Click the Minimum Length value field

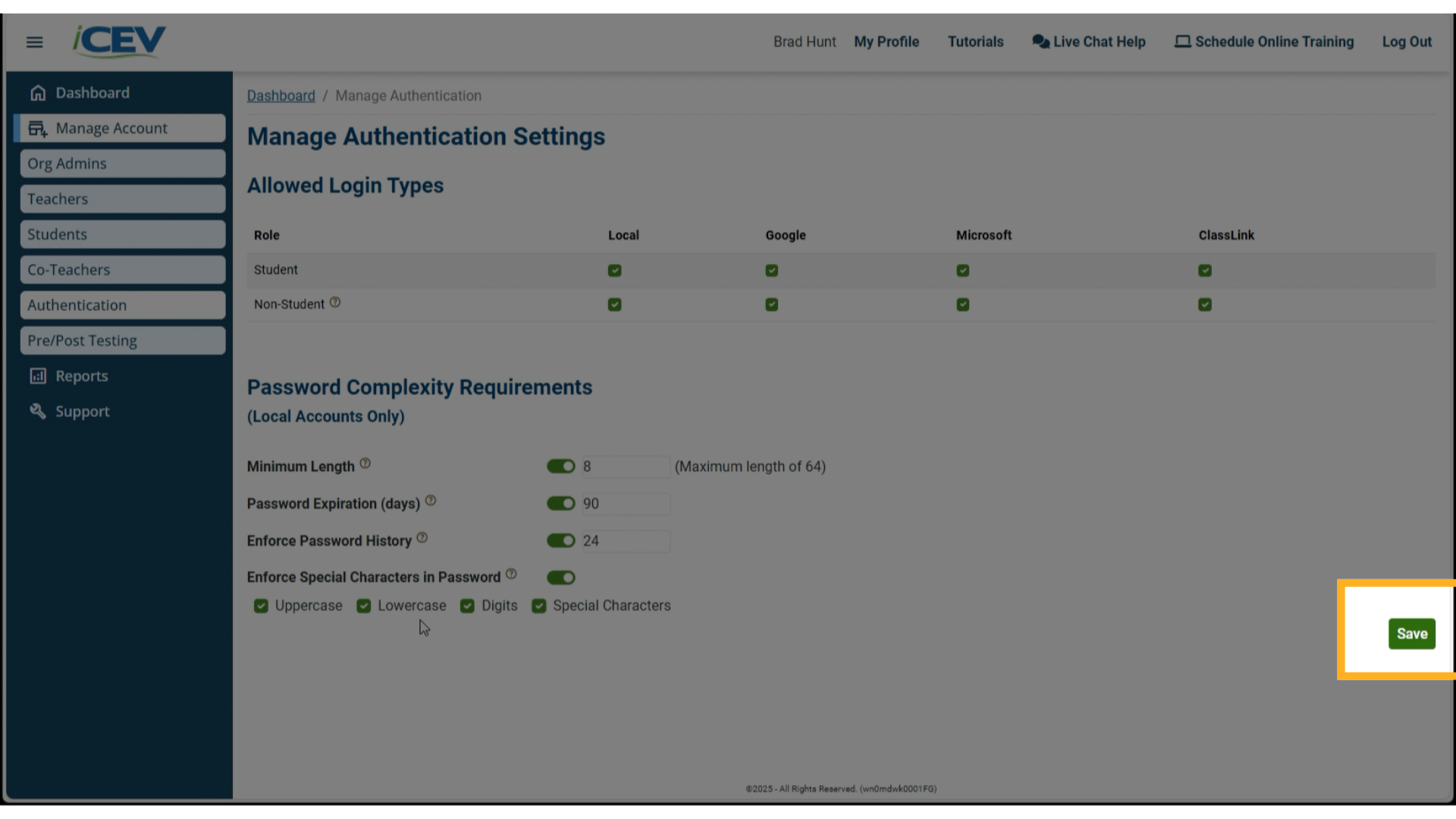[626, 466]
